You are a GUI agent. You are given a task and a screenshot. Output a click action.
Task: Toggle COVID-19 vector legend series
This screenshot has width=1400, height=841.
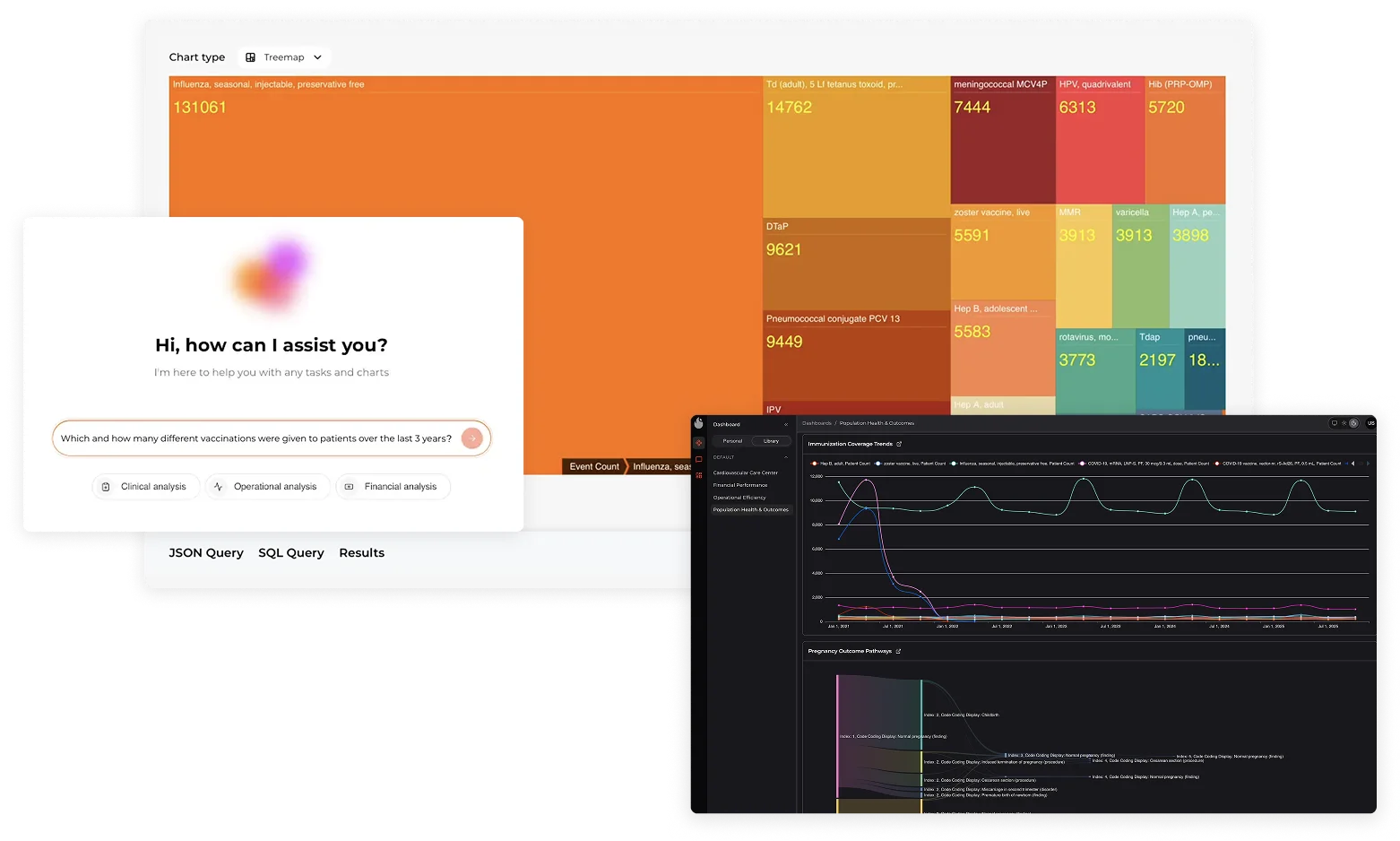pyautogui.click(x=1277, y=464)
